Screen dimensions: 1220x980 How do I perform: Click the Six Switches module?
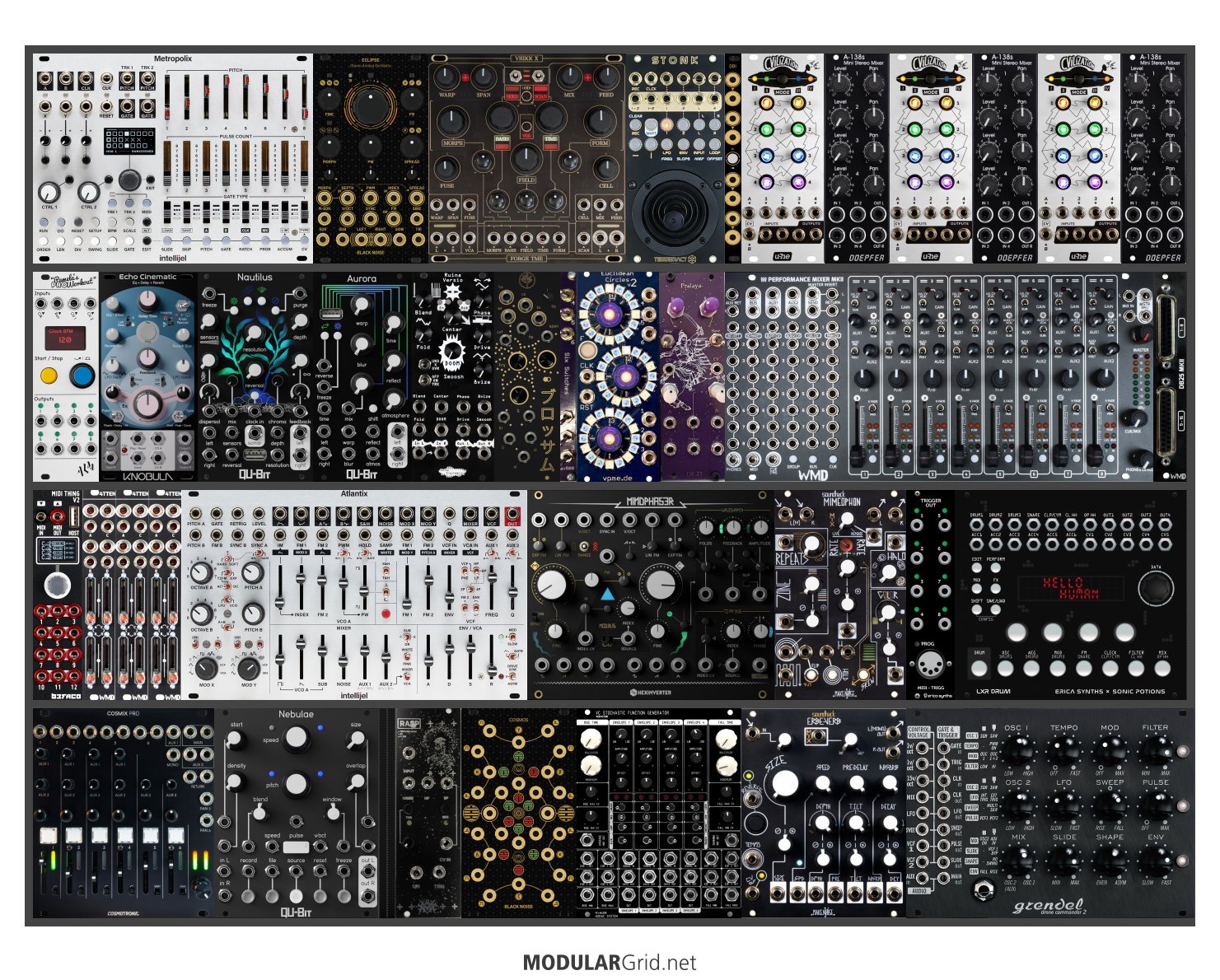[x=568, y=377]
